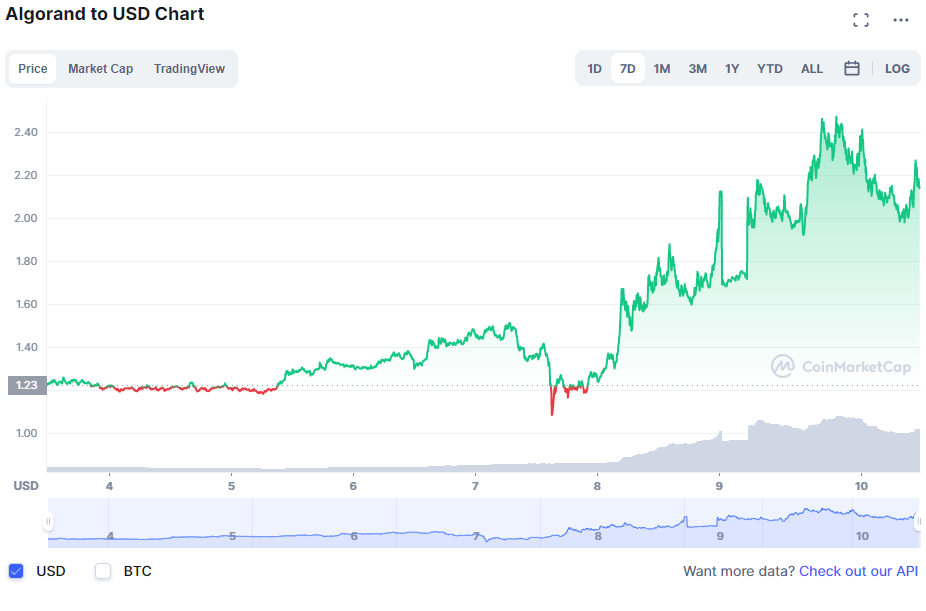
Task: Set chart range to 1D
Action: tap(594, 68)
